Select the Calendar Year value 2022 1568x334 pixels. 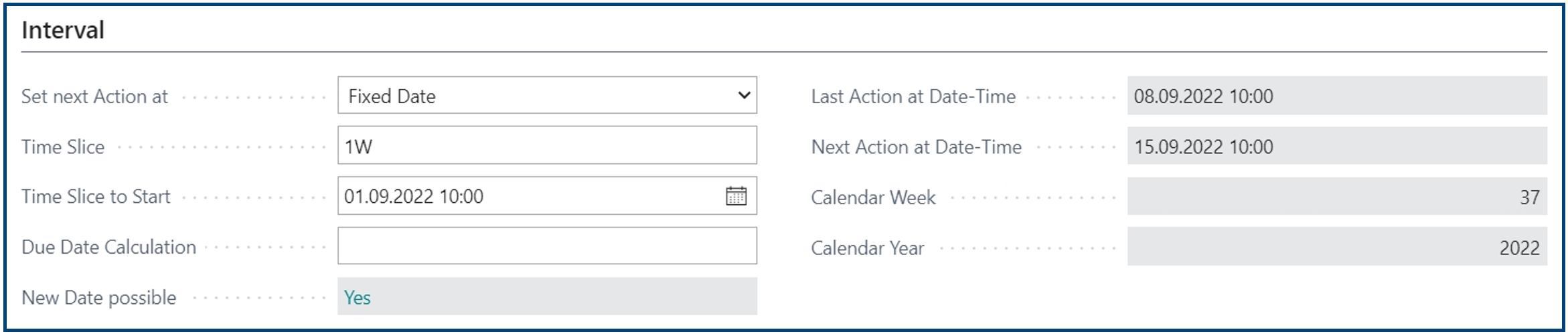[1519, 248]
